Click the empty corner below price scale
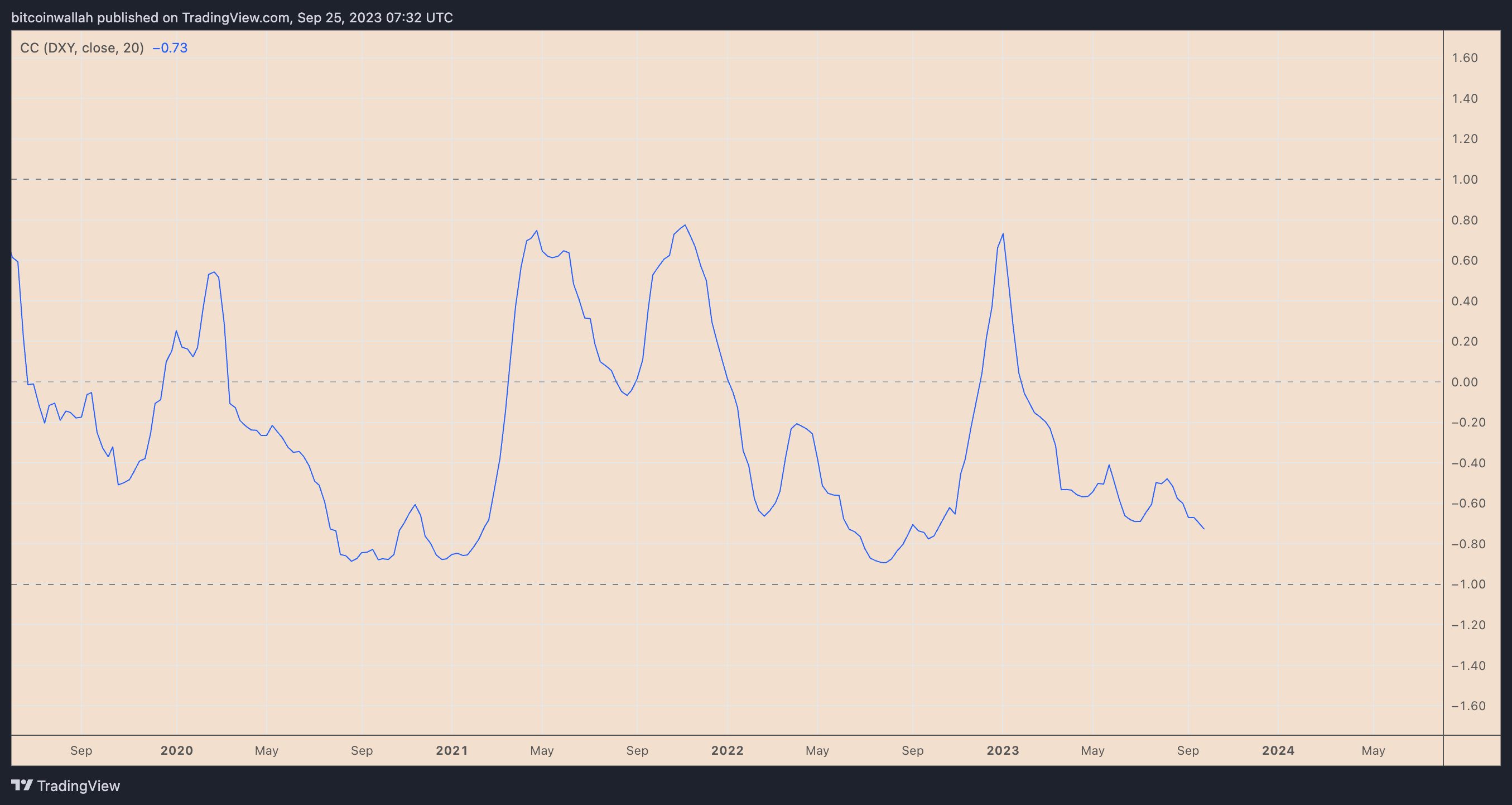The width and height of the screenshot is (1512, 805). click(1471, 750)
